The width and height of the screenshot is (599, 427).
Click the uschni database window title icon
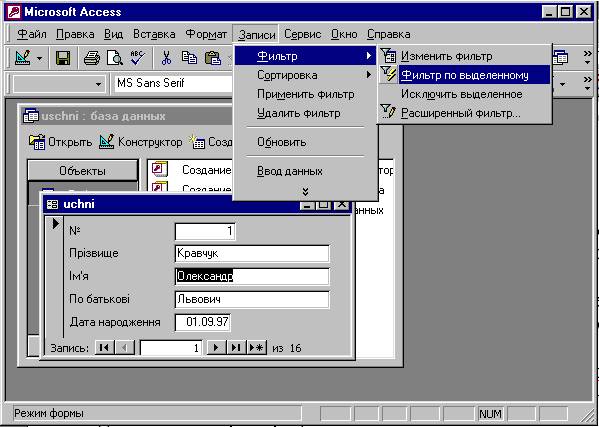pos(30,116)
